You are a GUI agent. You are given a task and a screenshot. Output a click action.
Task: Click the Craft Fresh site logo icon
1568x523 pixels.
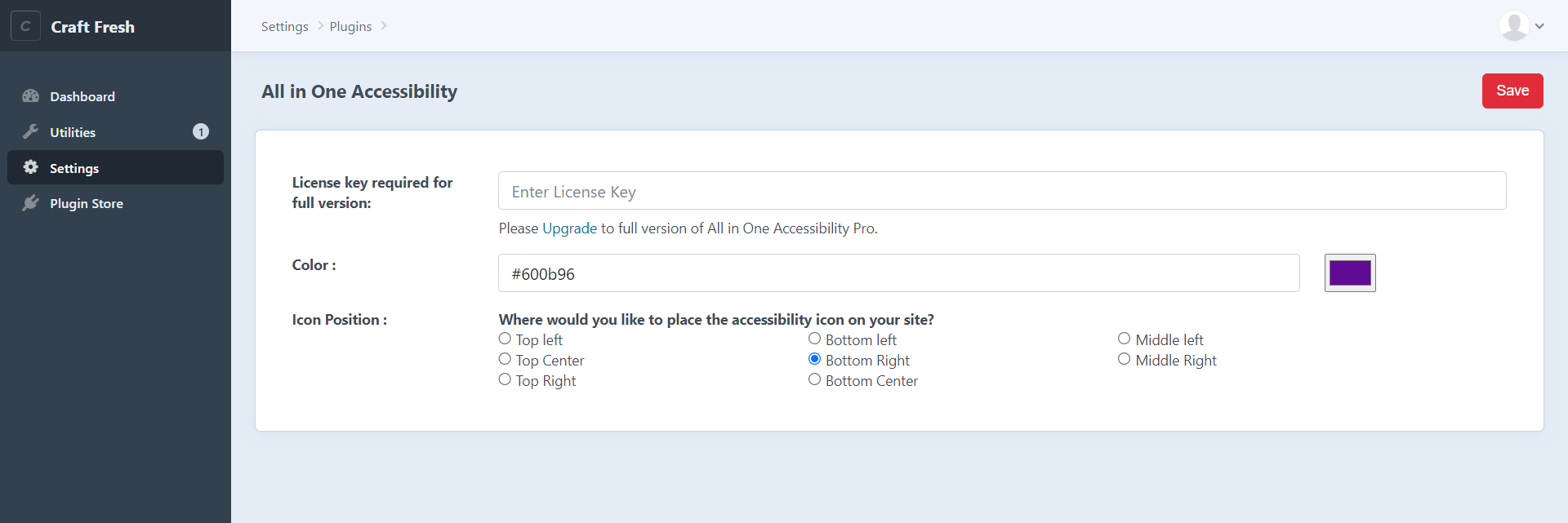click(x=25, y=26)
